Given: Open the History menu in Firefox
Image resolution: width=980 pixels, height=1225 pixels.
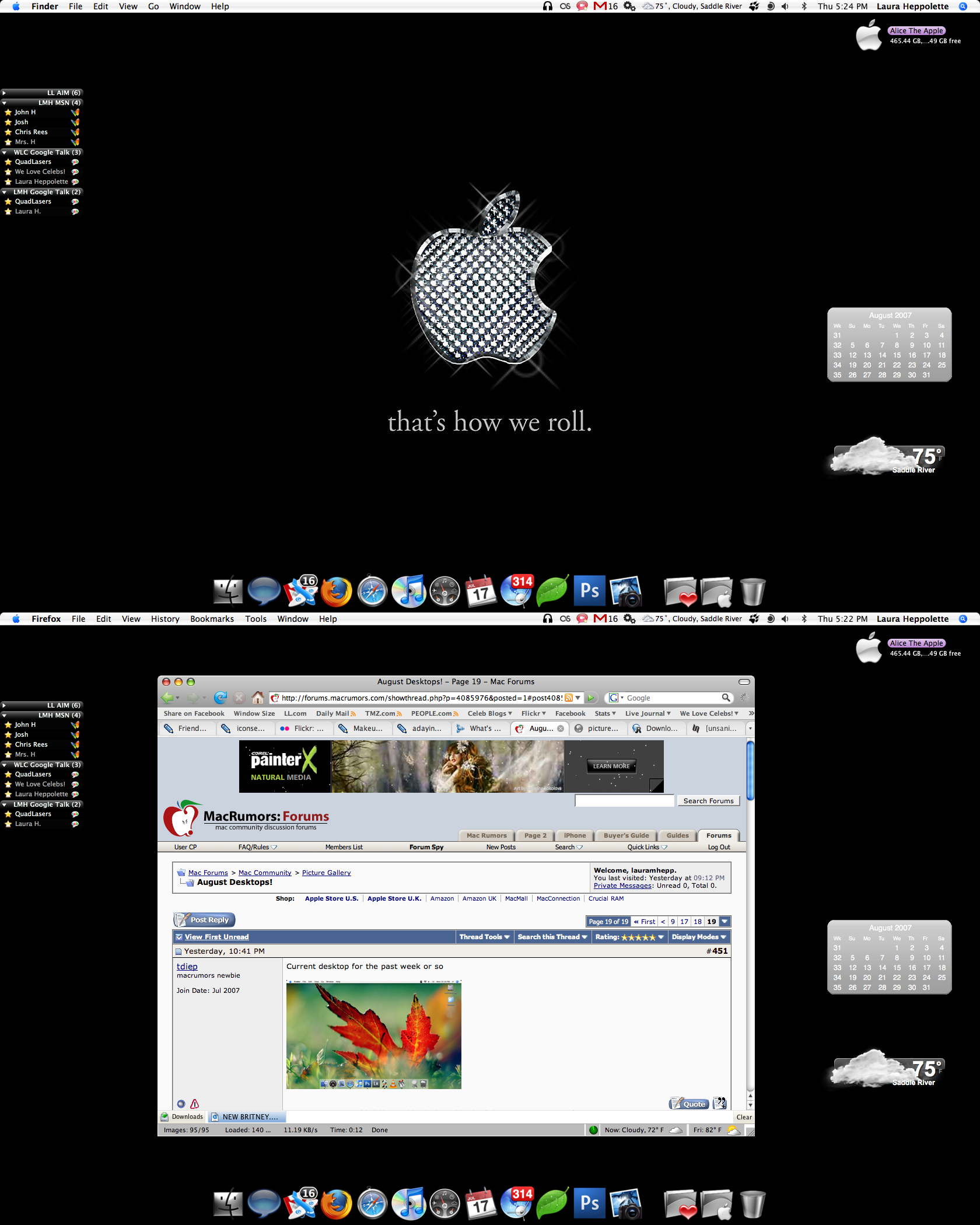Looking at the screenshot, I should tap(165, 619).
